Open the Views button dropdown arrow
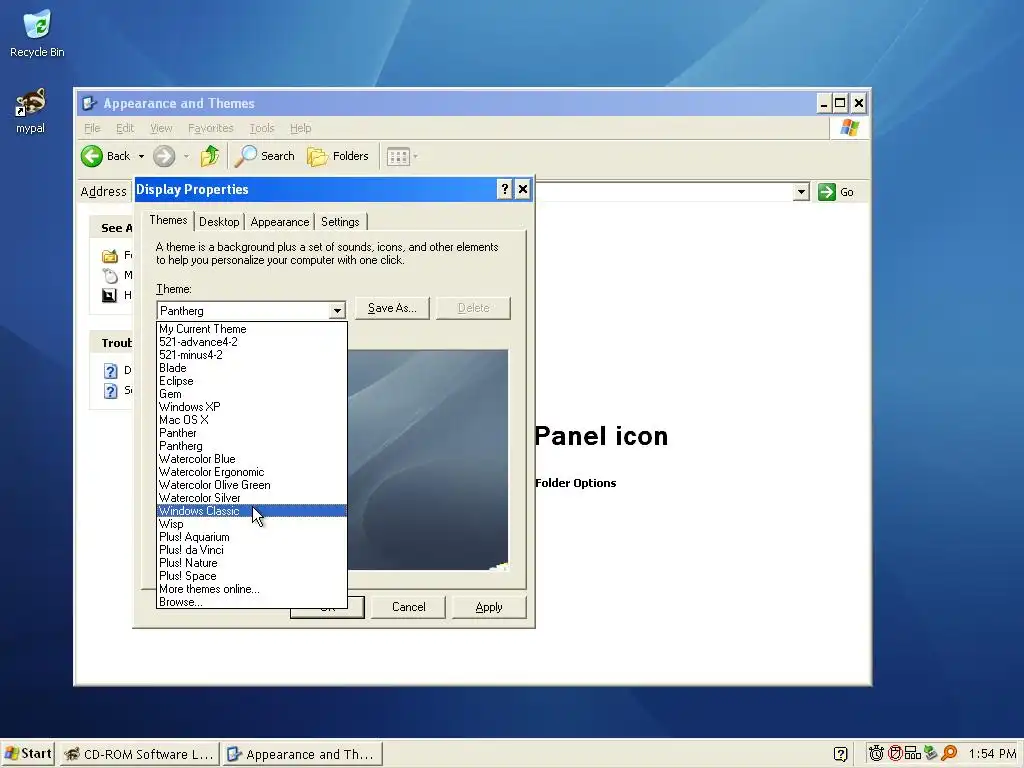 point(415,157)
